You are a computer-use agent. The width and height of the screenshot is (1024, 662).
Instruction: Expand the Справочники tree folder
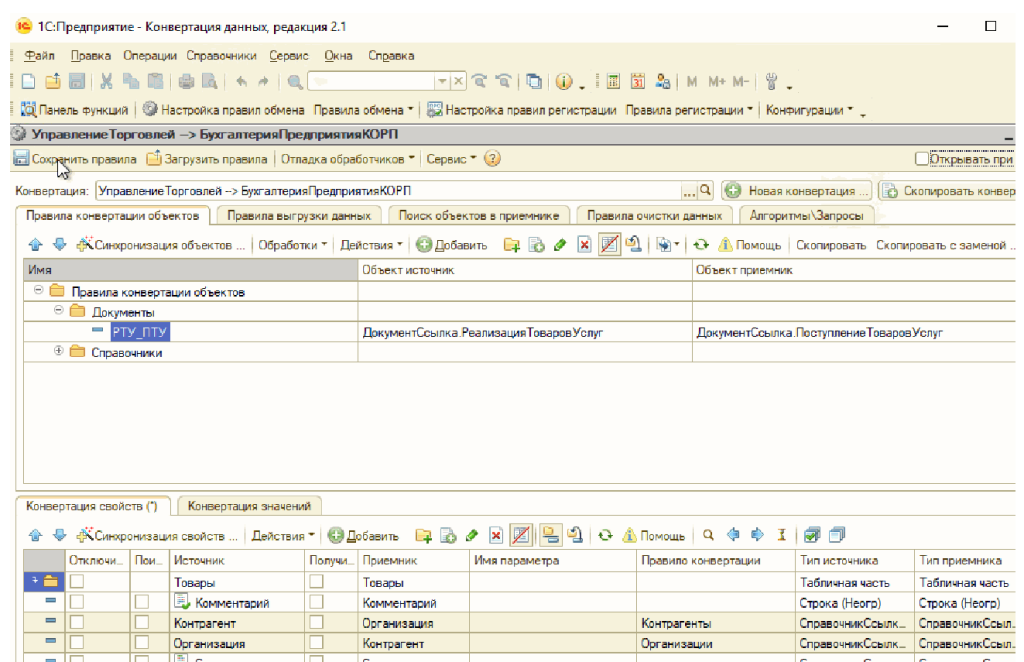tap(58, 352)
